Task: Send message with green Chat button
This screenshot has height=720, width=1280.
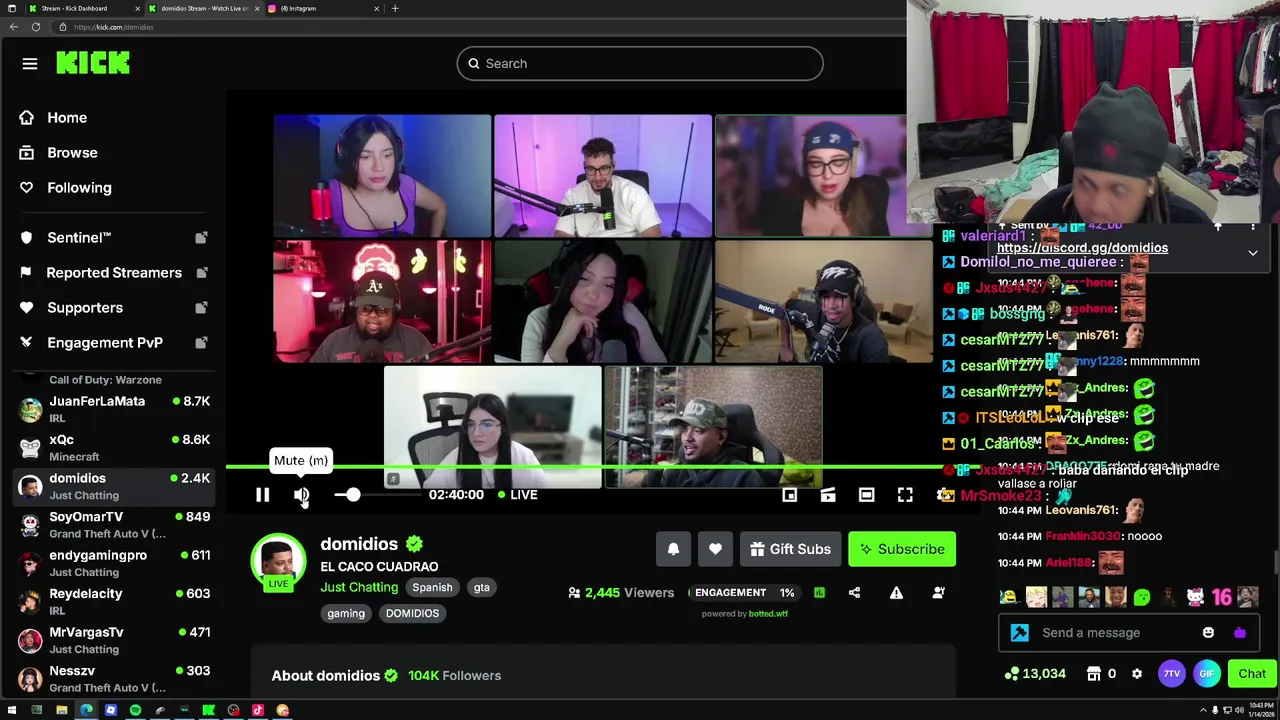Action: pos(1252,674)
